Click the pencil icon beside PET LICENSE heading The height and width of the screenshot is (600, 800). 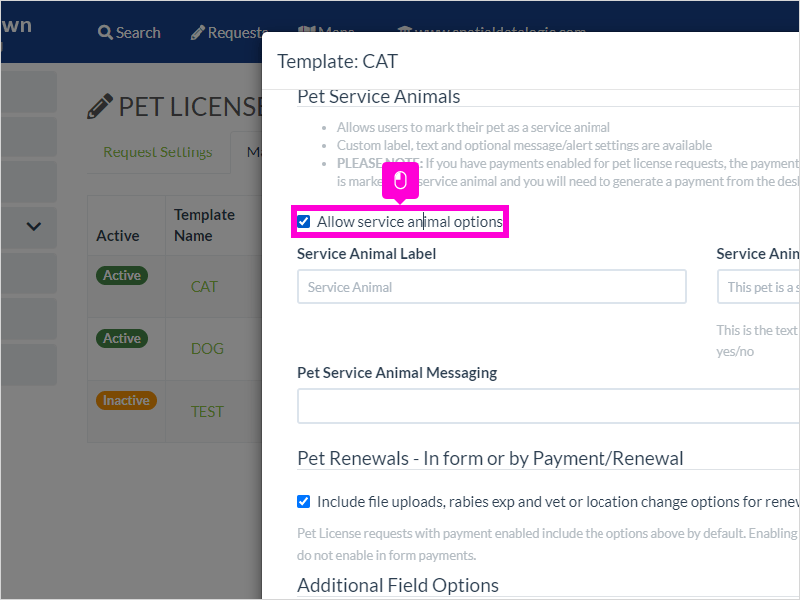[99, 106]
